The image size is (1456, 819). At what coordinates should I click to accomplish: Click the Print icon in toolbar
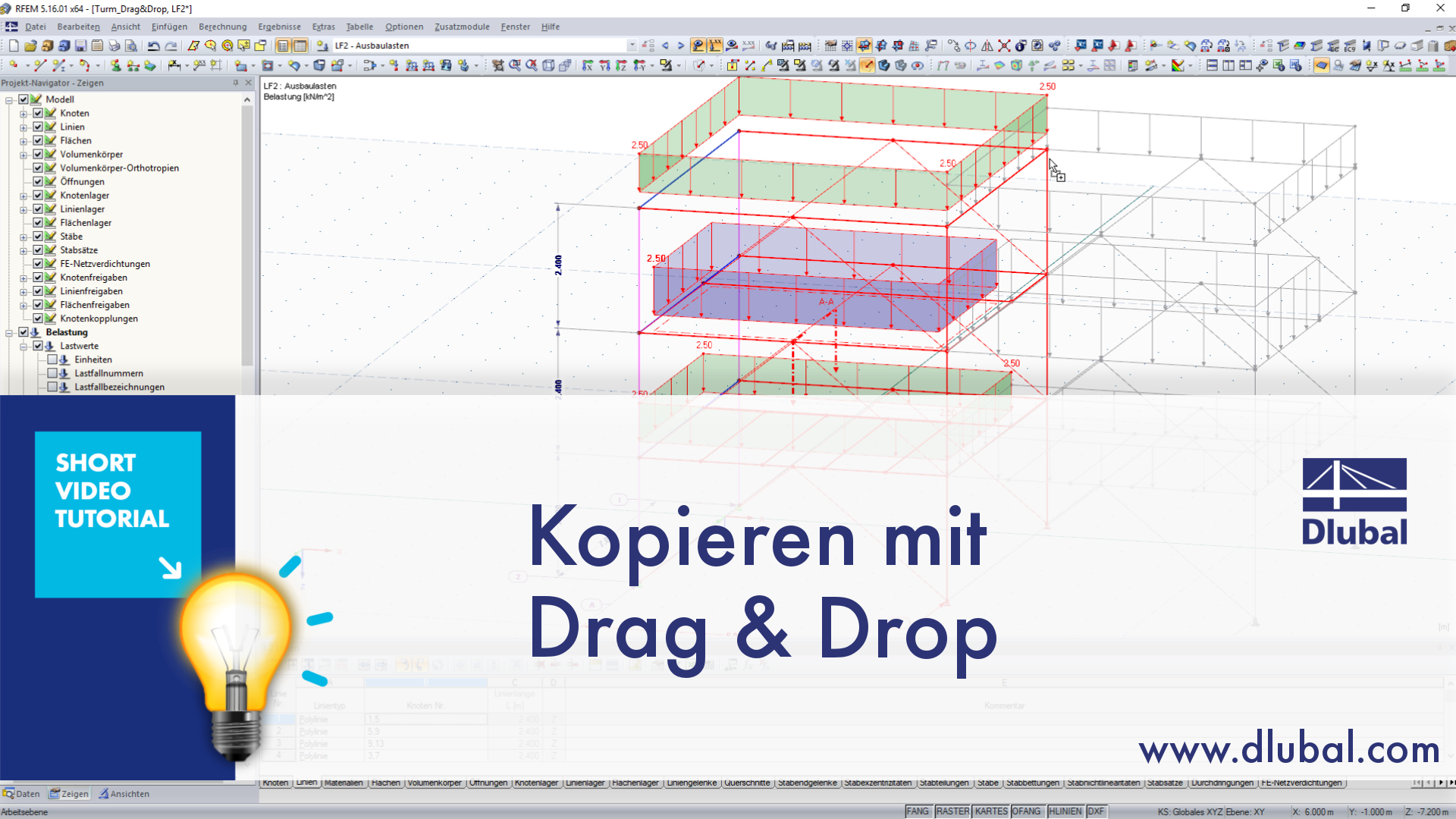114,45
